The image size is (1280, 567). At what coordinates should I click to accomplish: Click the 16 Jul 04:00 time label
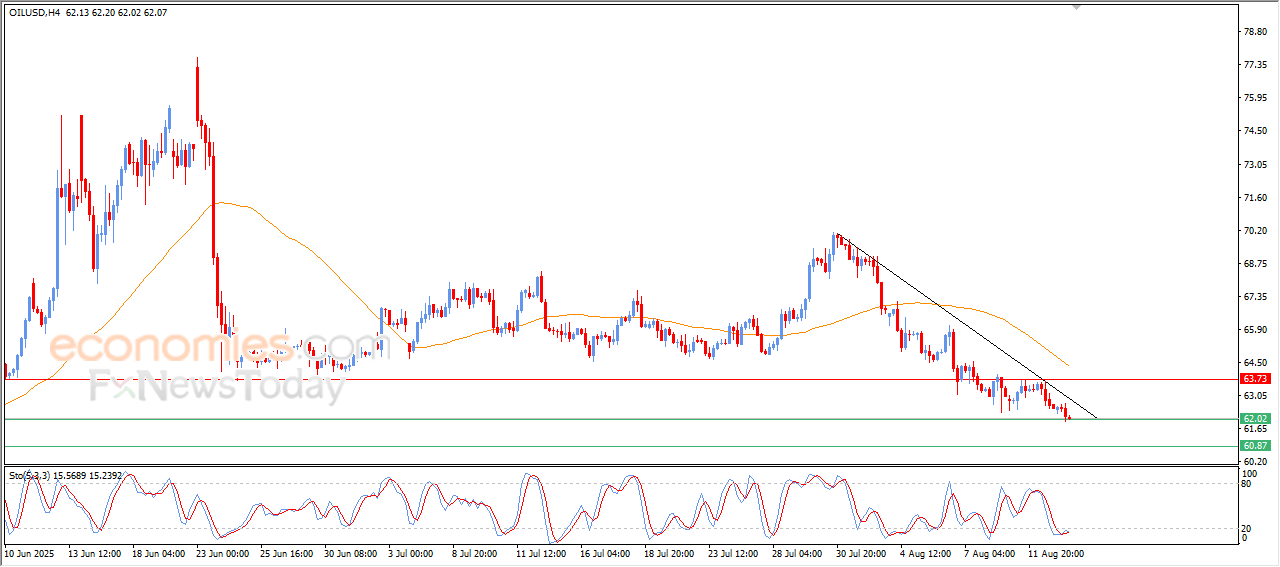point(606,552)
